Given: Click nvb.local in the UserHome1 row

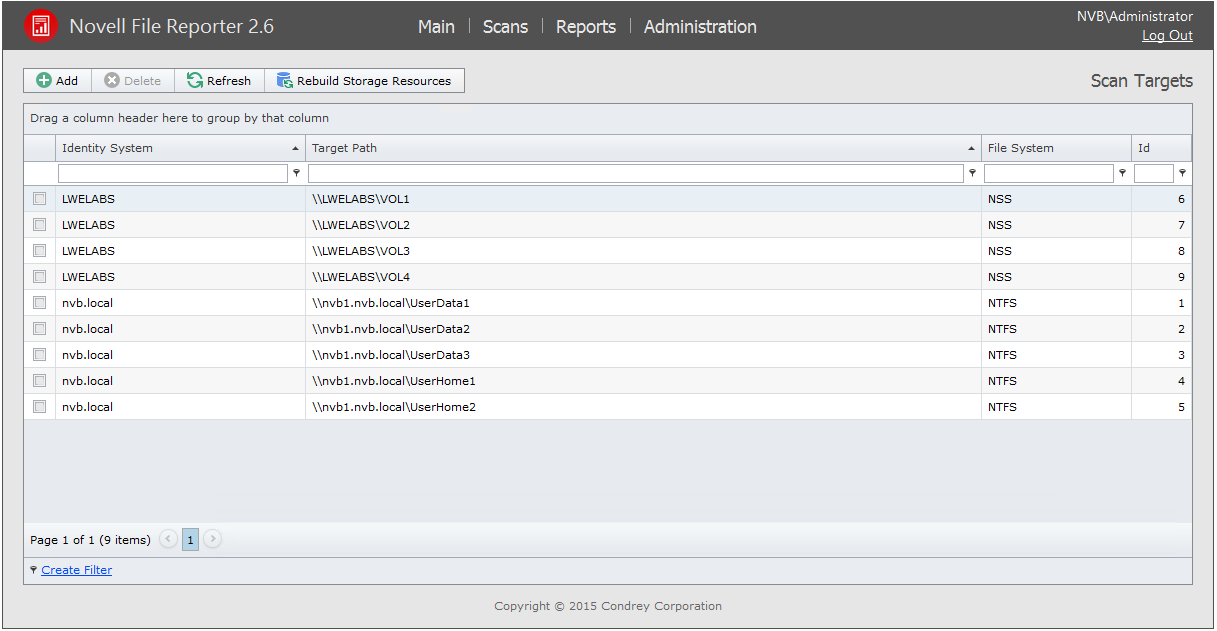Looking at the screenshot, I should click(x=87, y=381).
